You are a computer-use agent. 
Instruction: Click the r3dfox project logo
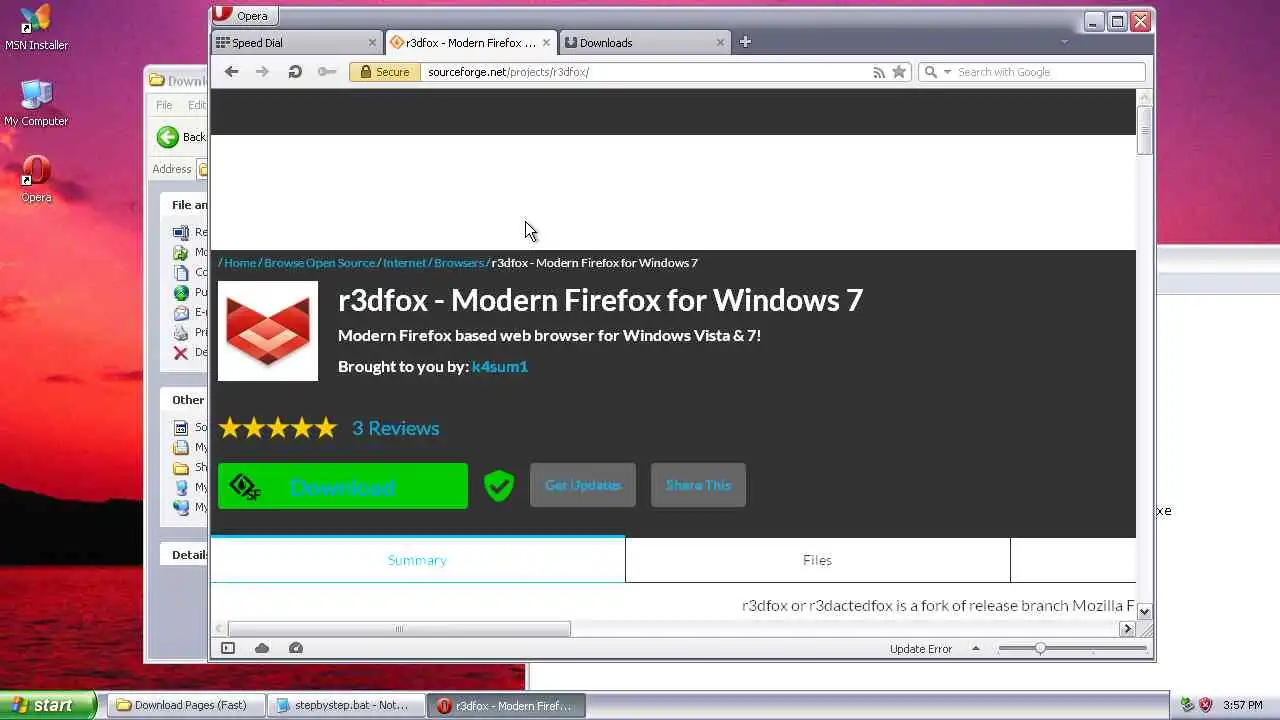[x=268, y=331]
